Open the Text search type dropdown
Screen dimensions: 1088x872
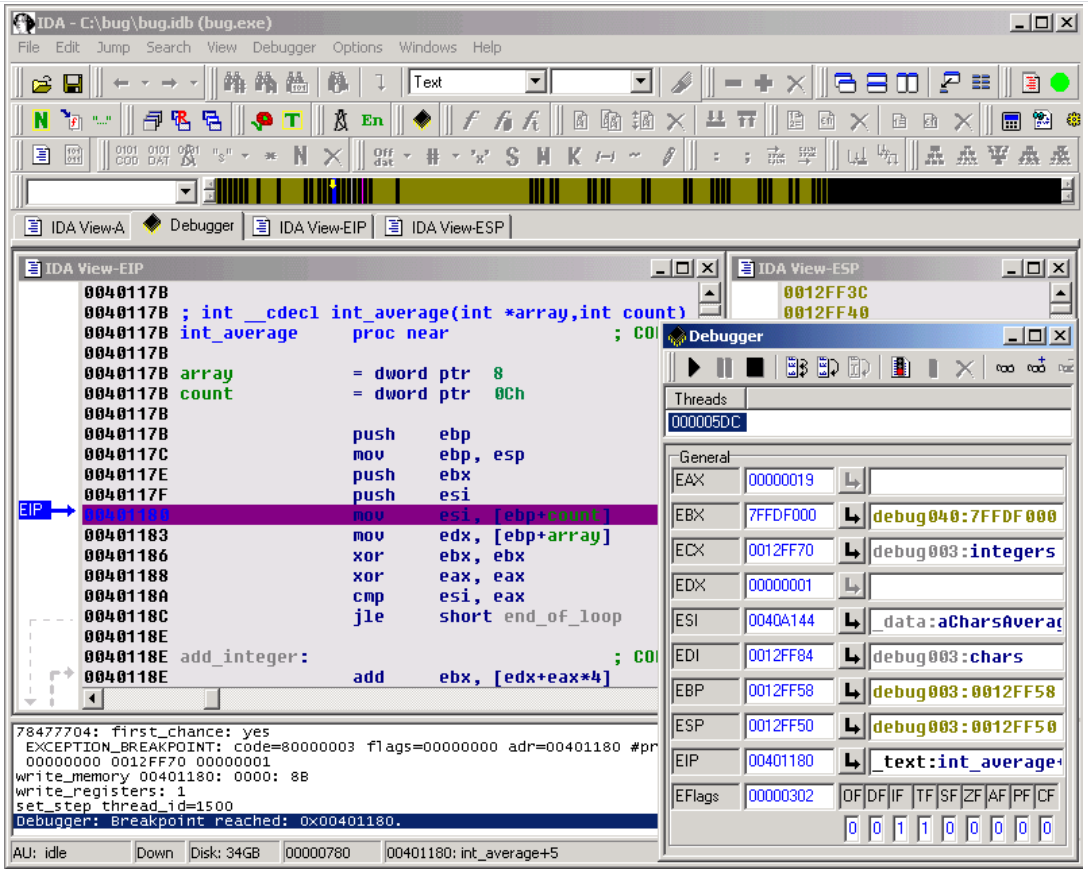pos(536,83)
